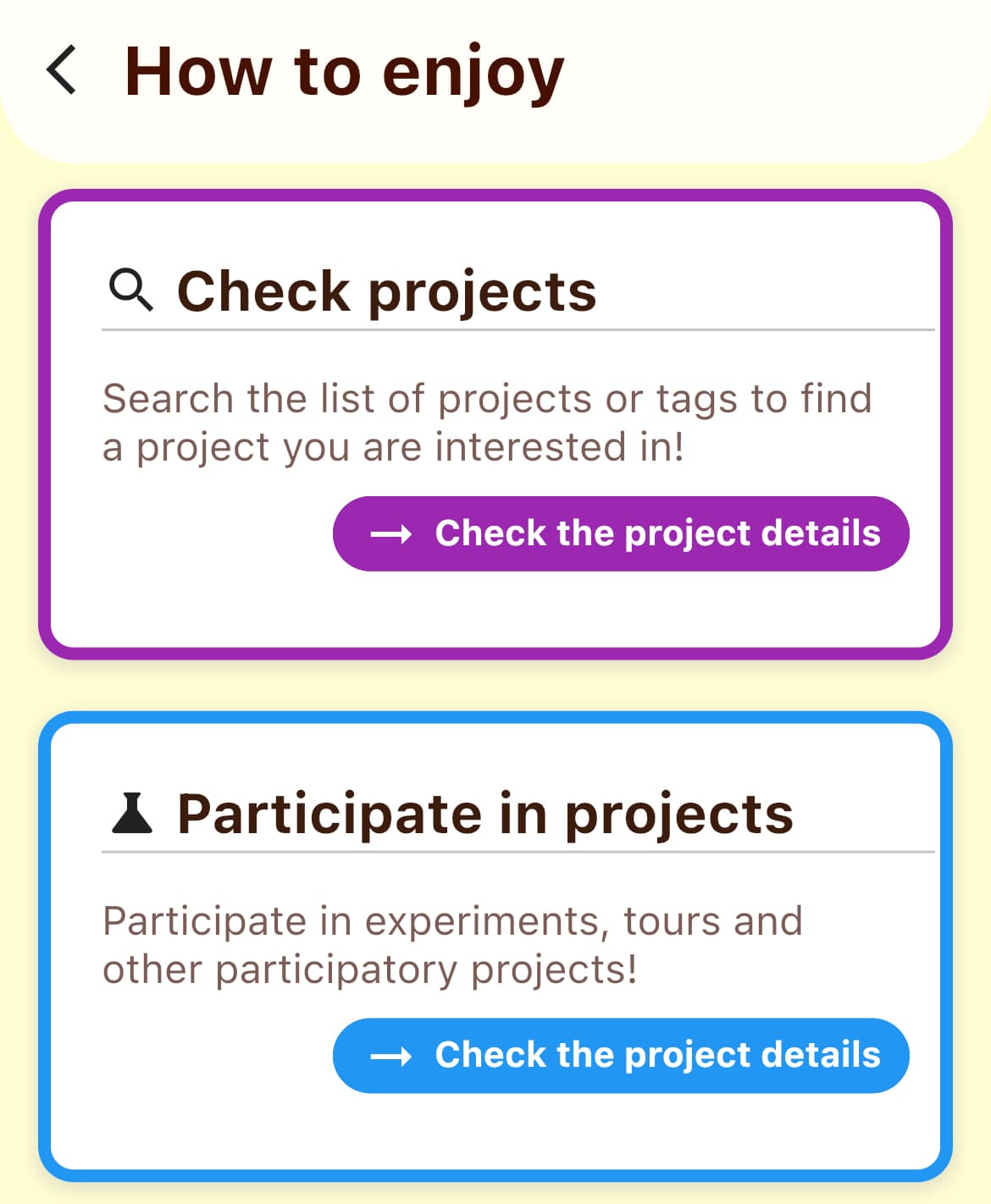
Task: Go back using the left chevron
Action: tap(62, 69)
